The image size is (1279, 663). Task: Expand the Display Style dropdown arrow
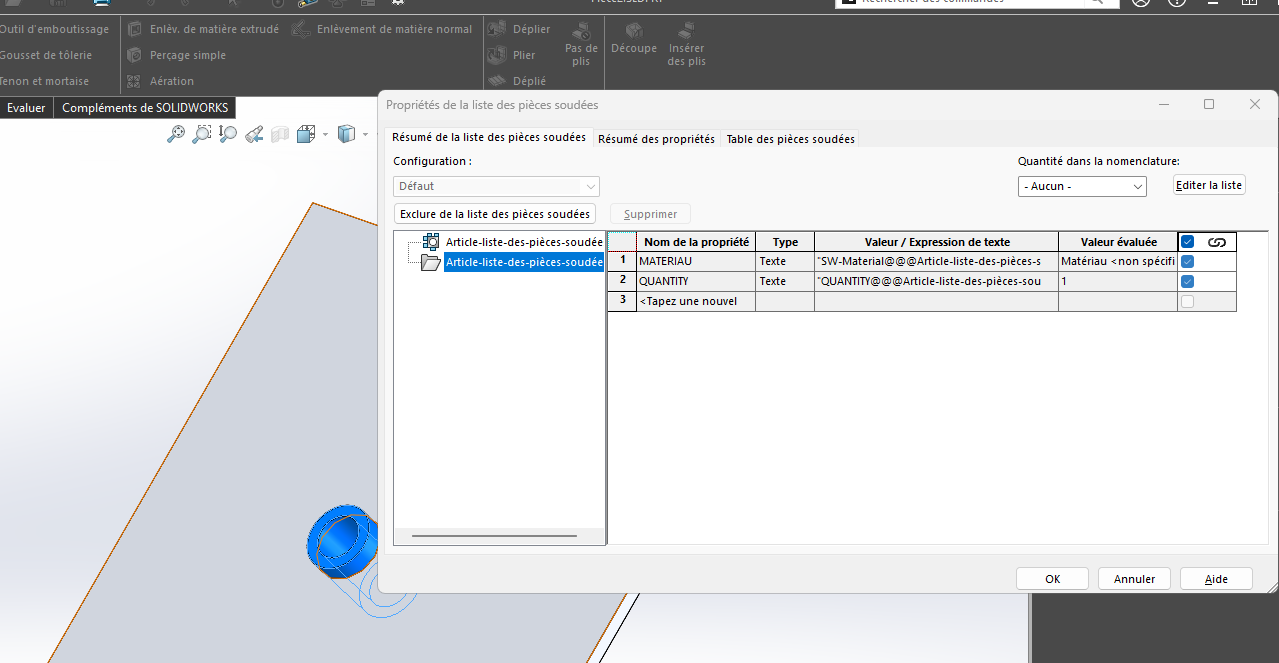point(365,135)
